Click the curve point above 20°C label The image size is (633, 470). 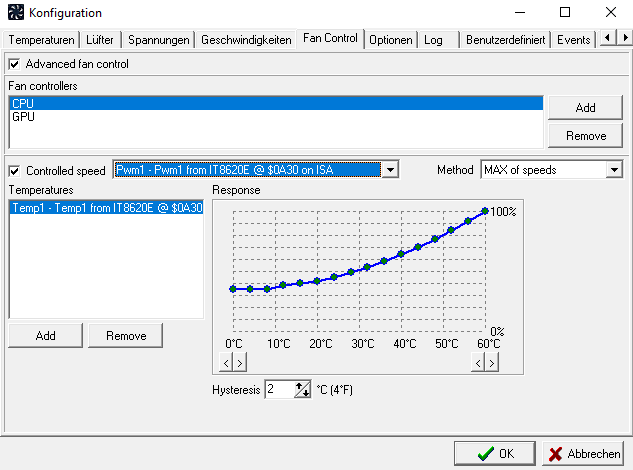tap(317, 281)
